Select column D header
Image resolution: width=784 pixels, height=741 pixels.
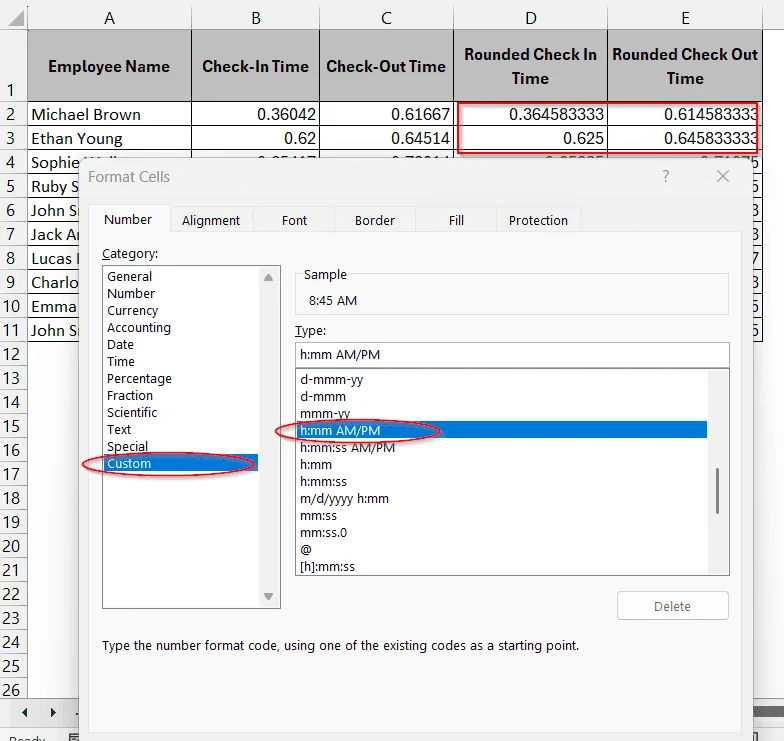tap(530, 18)
